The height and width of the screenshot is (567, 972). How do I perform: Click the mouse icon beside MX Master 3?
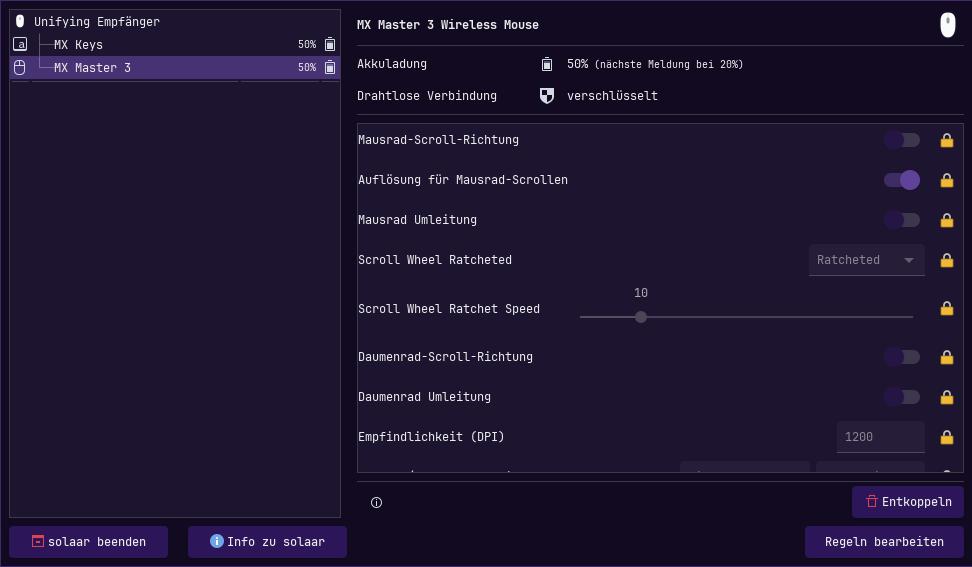(20, 67)
